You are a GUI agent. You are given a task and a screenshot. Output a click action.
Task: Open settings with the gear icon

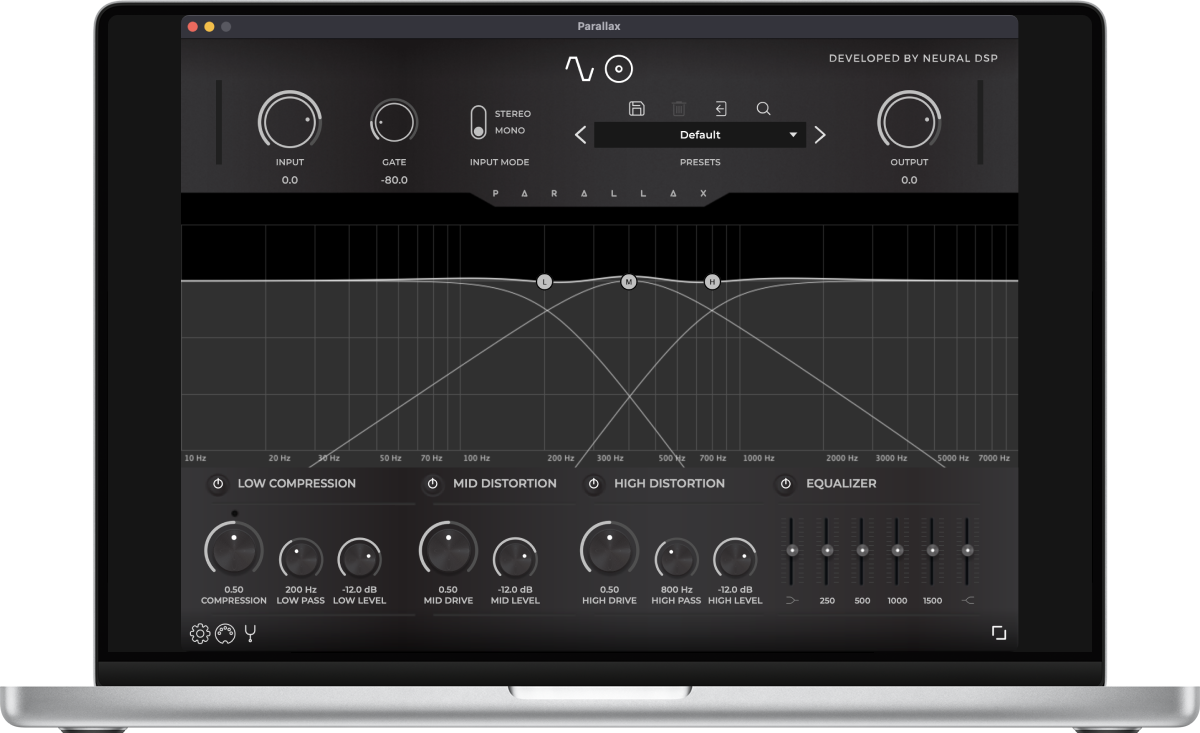click(200, 633)
